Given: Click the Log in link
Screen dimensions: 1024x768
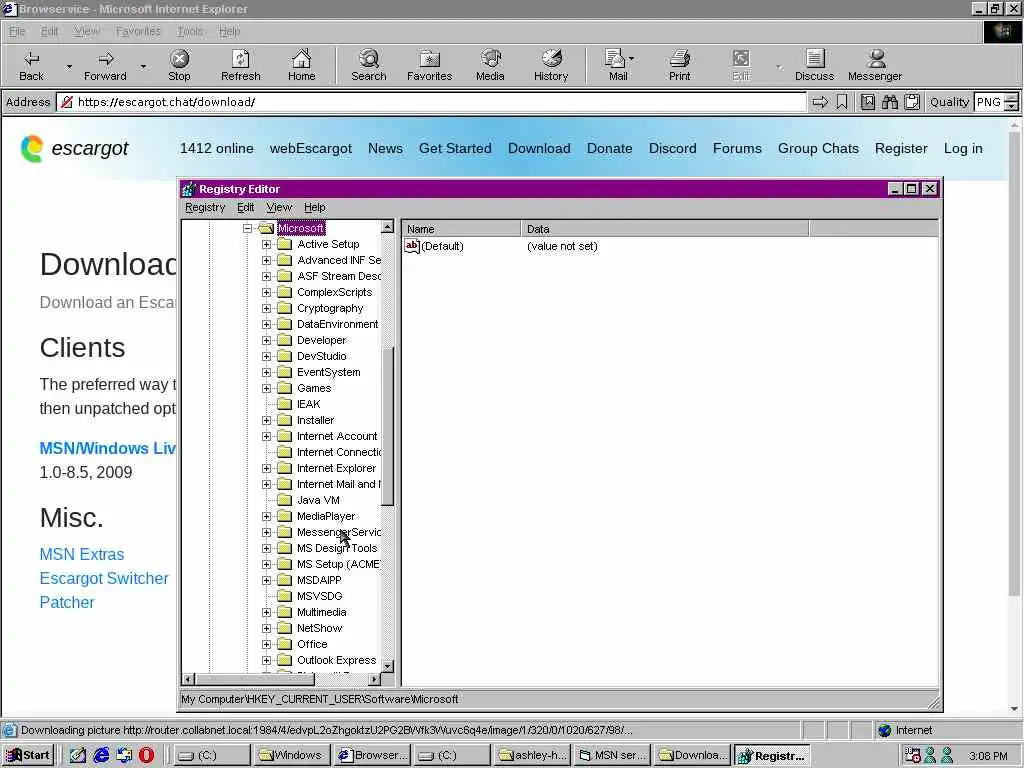Looking at the screenshot, I should click(963, 148).
